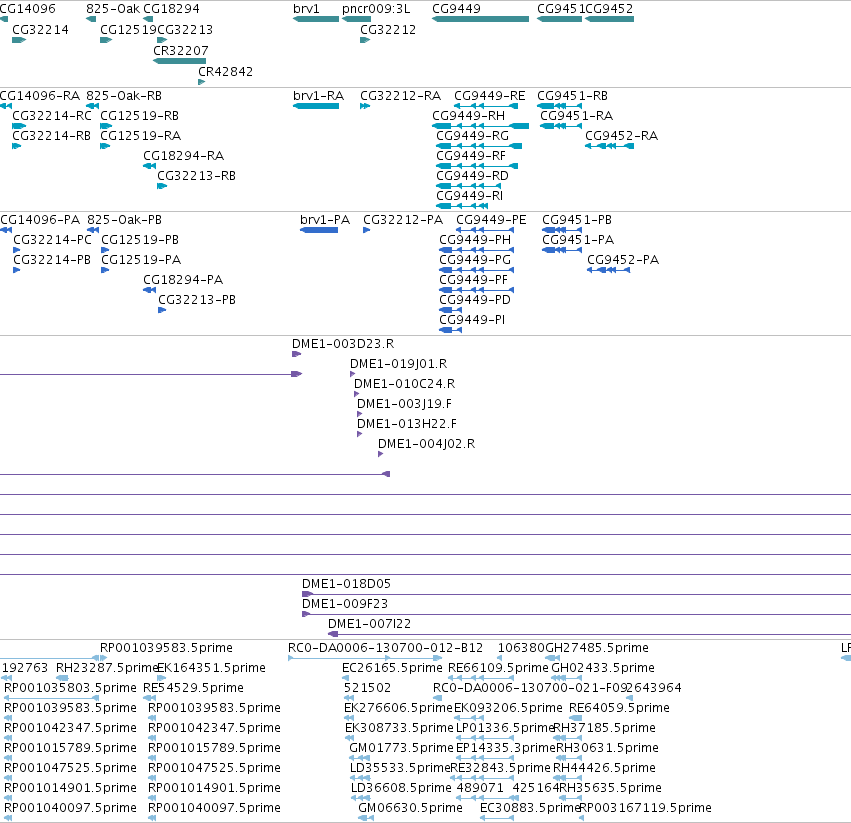Open the CG12519-PA protein label
Viewport: 851px width, 823px height.
[141, 260]
